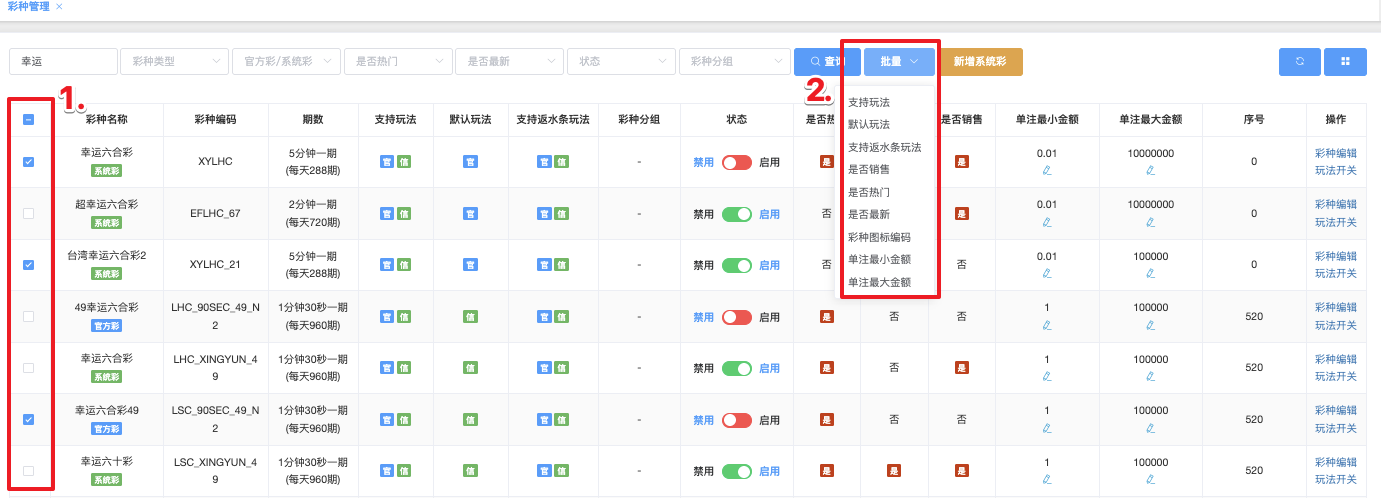Enable status switch for 49幸运六合彩 row

737,317
